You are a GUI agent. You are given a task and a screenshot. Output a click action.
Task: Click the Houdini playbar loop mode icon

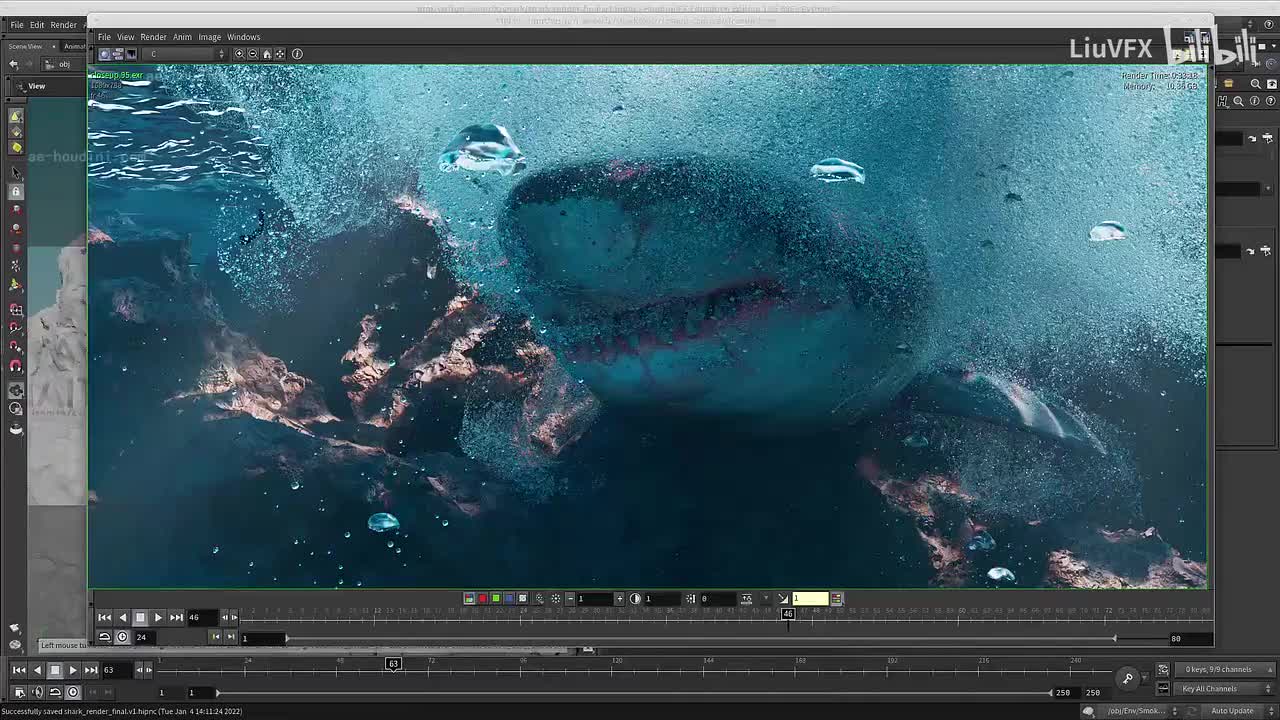click(55, 692)
